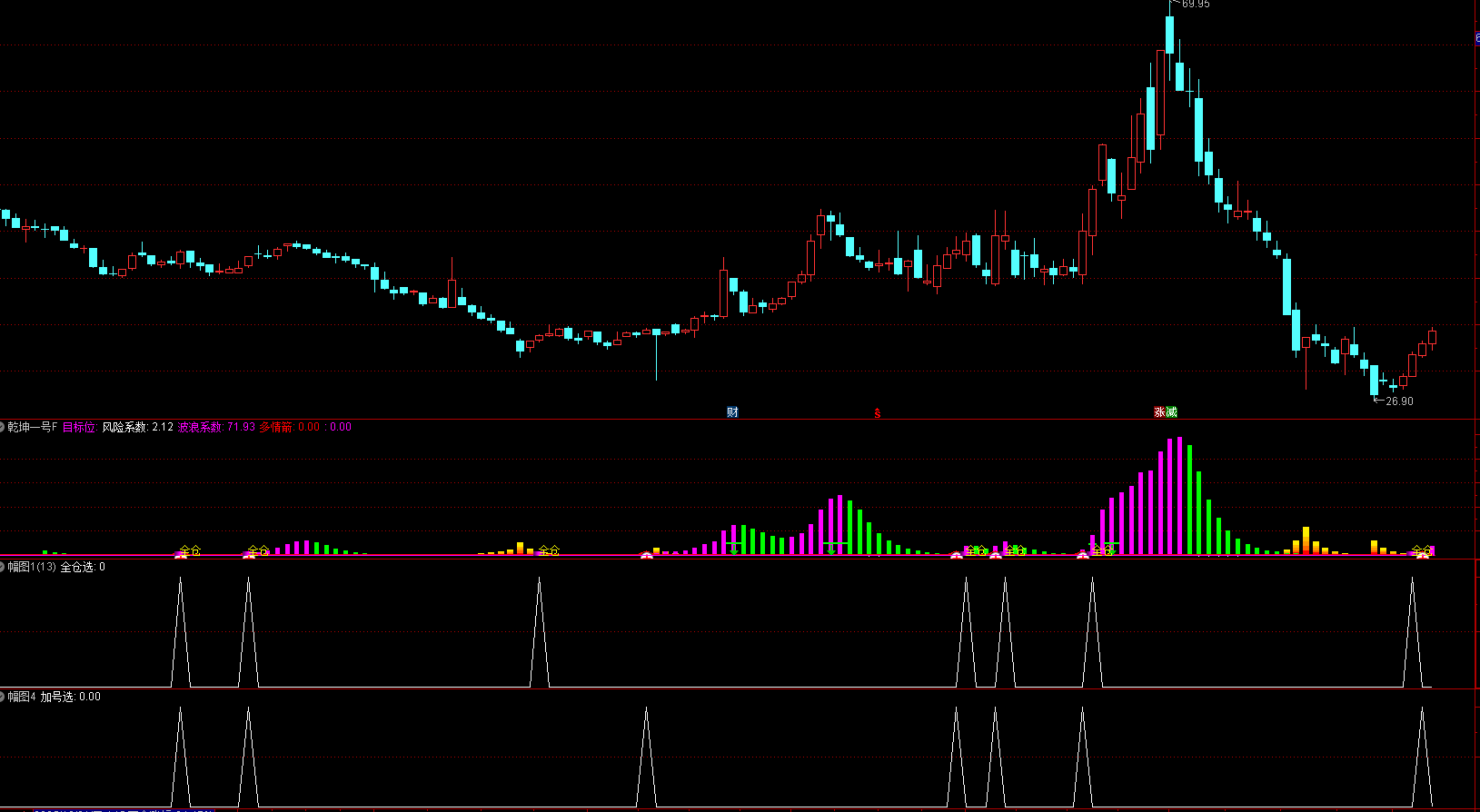
Task: Click the 风险系数 2.12 value
Action: click(137, 427)
